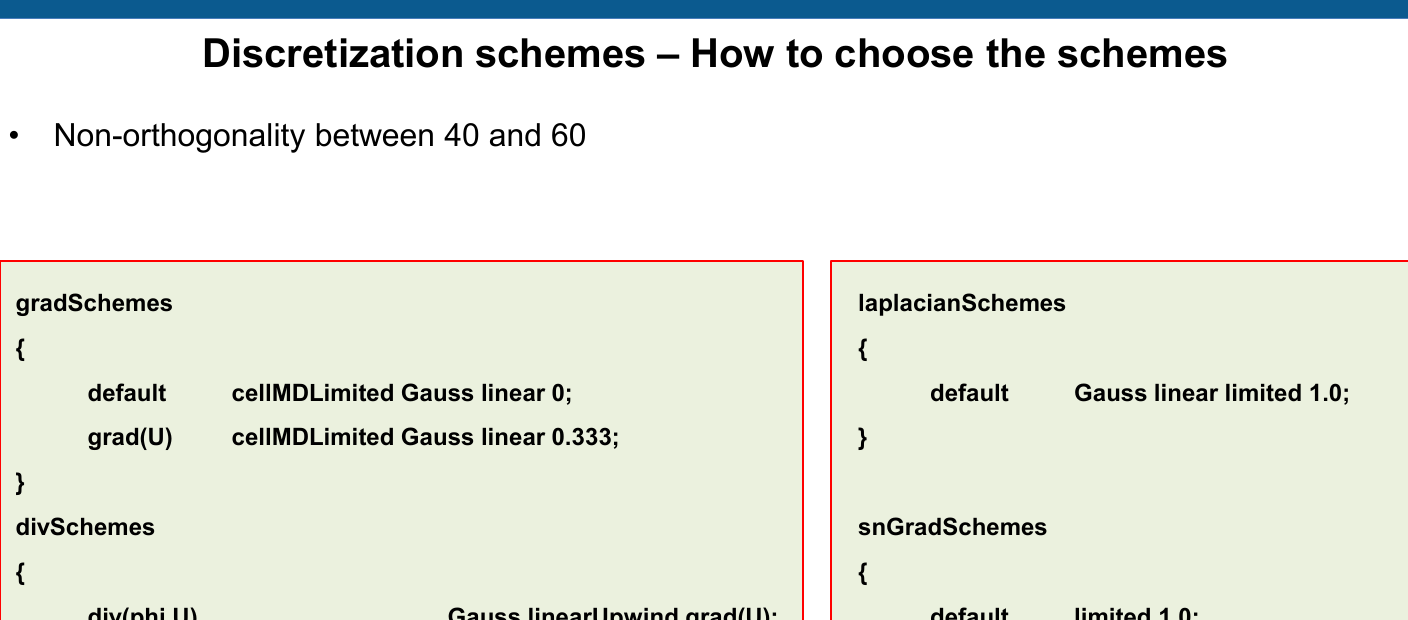1408x620 pixels.
Task: Click the Gauss linearUpwind grad(U) entry
Action: [x=612, y=613]
